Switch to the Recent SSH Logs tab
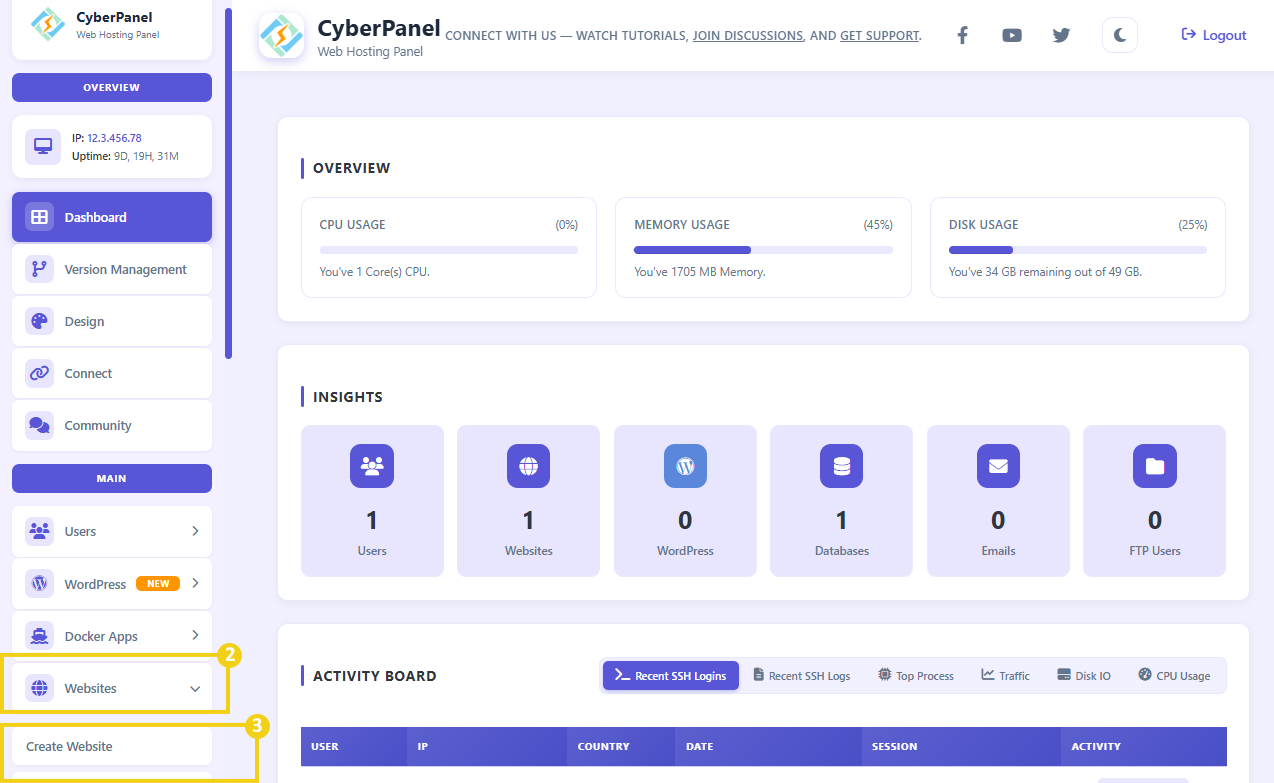Image resolution: width=1274 pixels, height=783 pixels. pos(801,675)
